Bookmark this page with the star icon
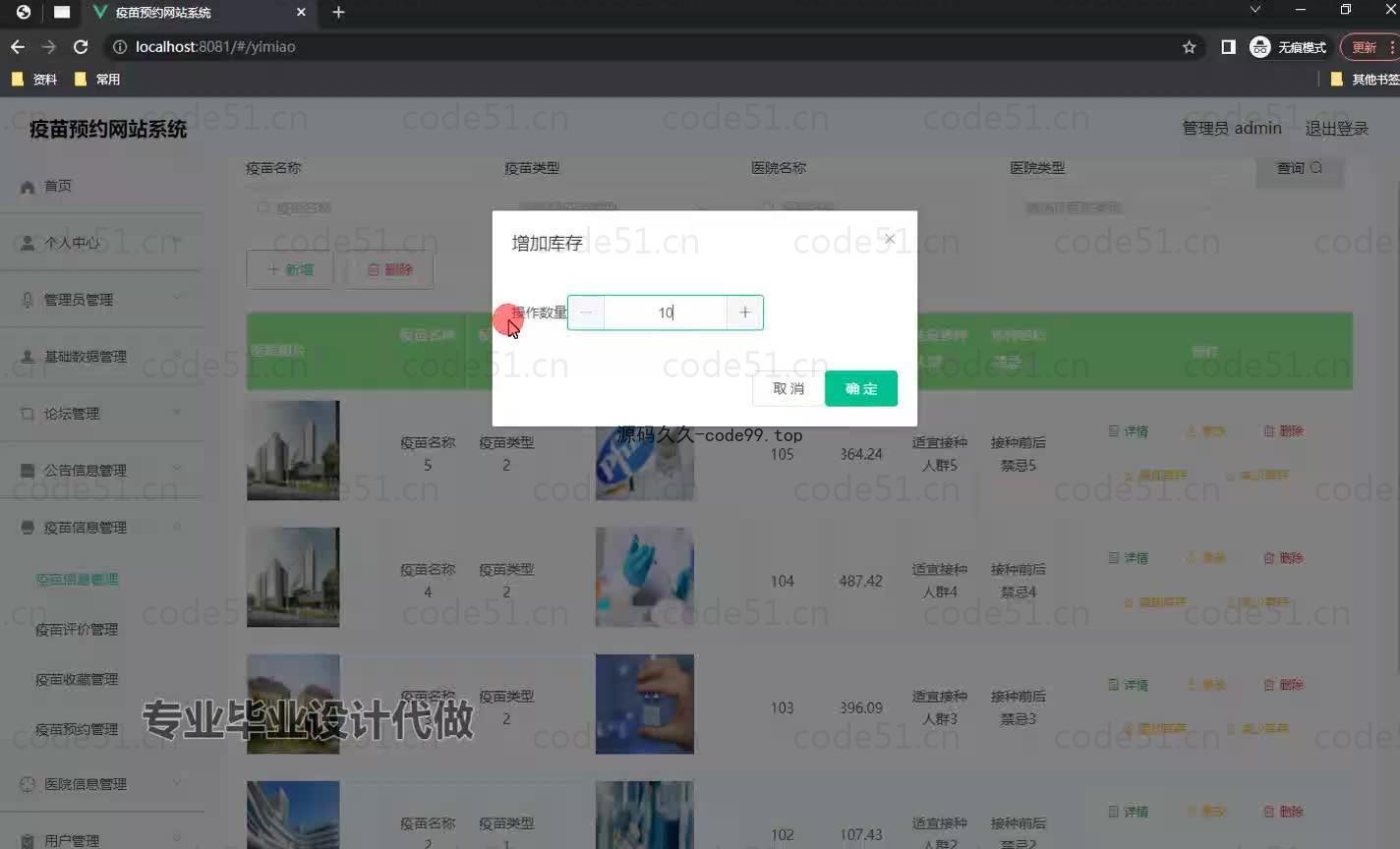 click(1189, 46)
